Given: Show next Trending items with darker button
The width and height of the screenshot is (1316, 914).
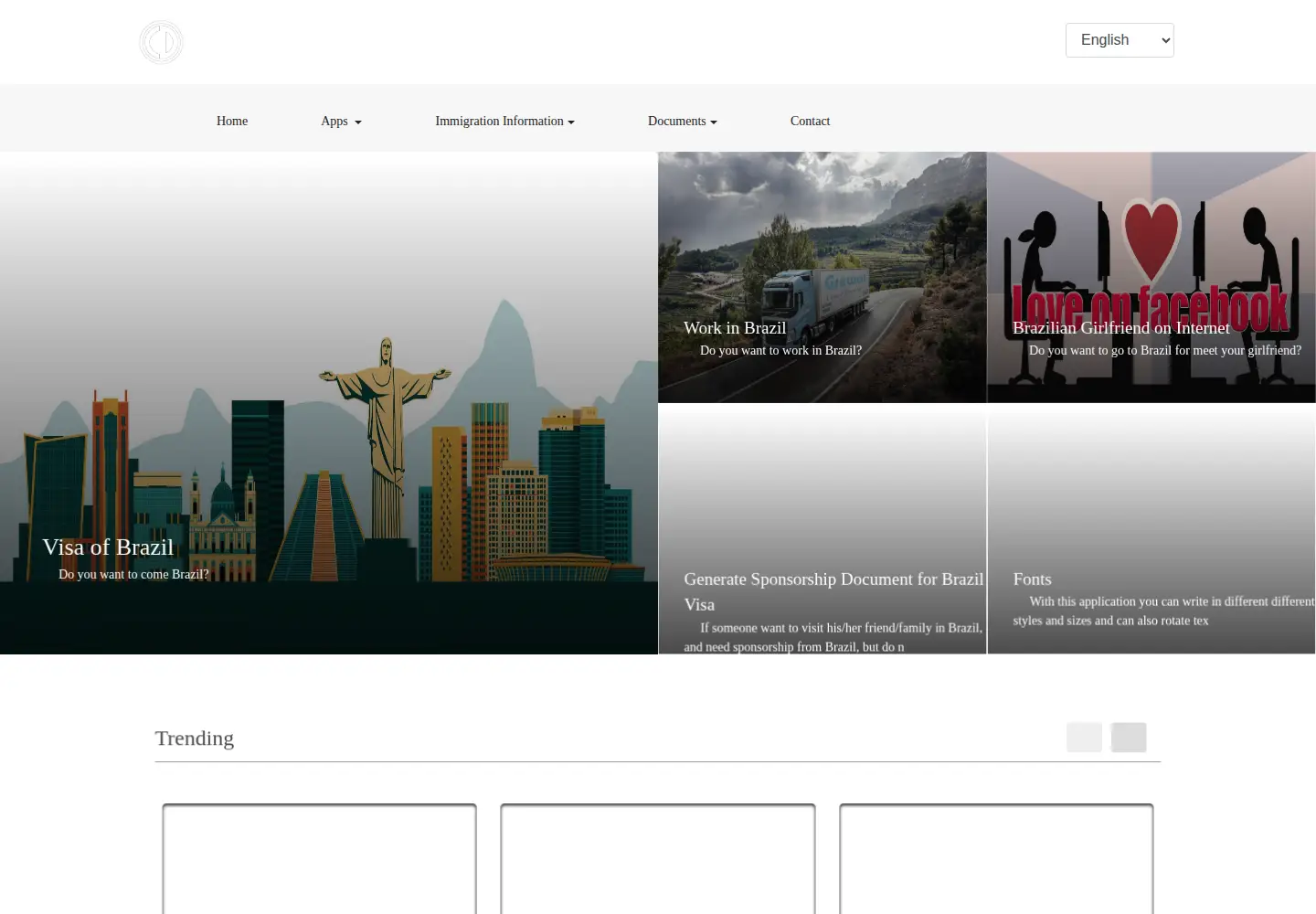Looking at the screenshot, I should point(1129,738).
